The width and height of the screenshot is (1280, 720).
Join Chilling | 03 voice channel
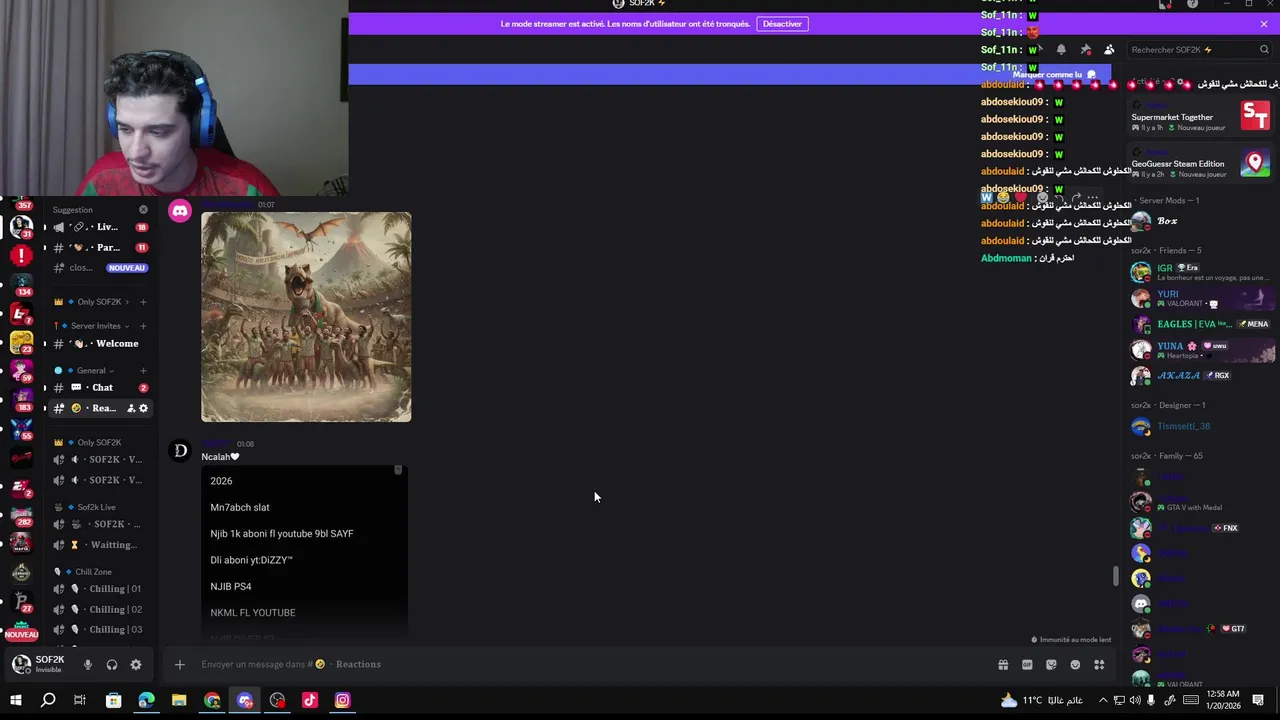(102, 629)
